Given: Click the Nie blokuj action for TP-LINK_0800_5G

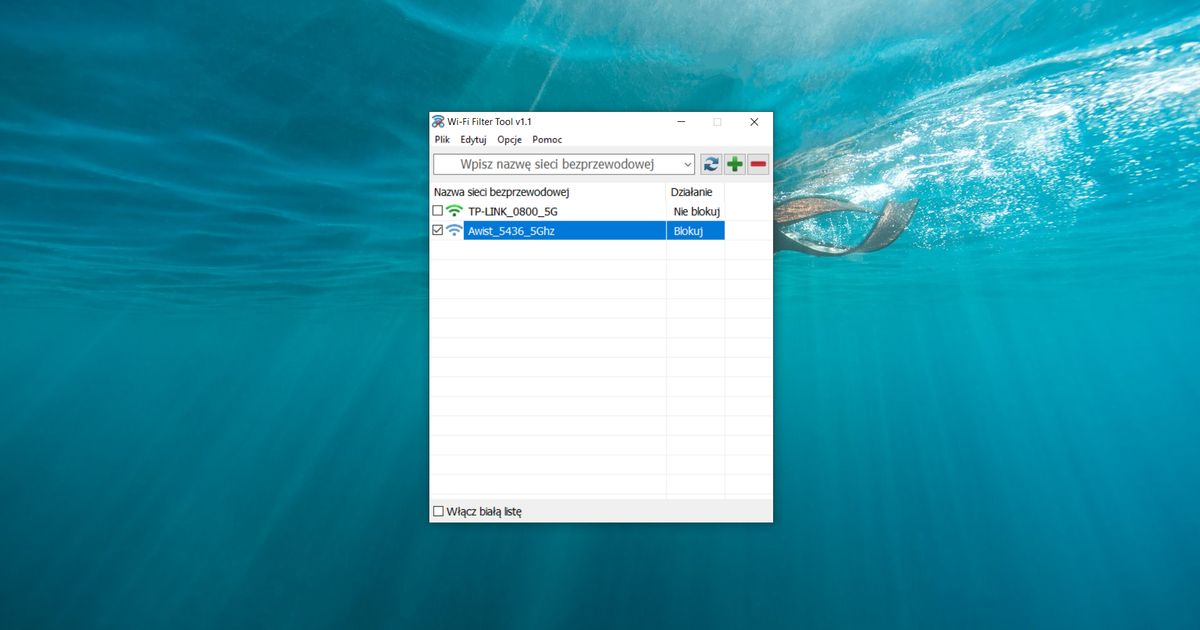Looking at the screenshot, I should click(x=695, y=210).
